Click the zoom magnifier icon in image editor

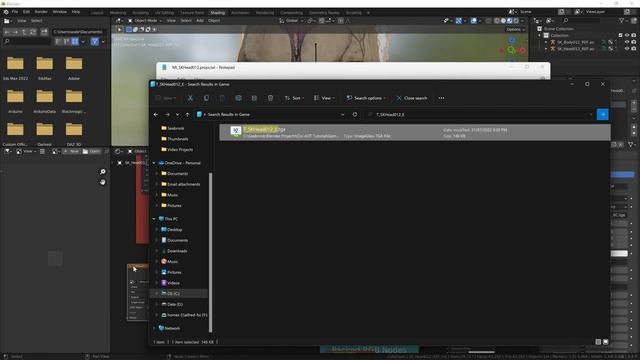(x=103, y=172)
